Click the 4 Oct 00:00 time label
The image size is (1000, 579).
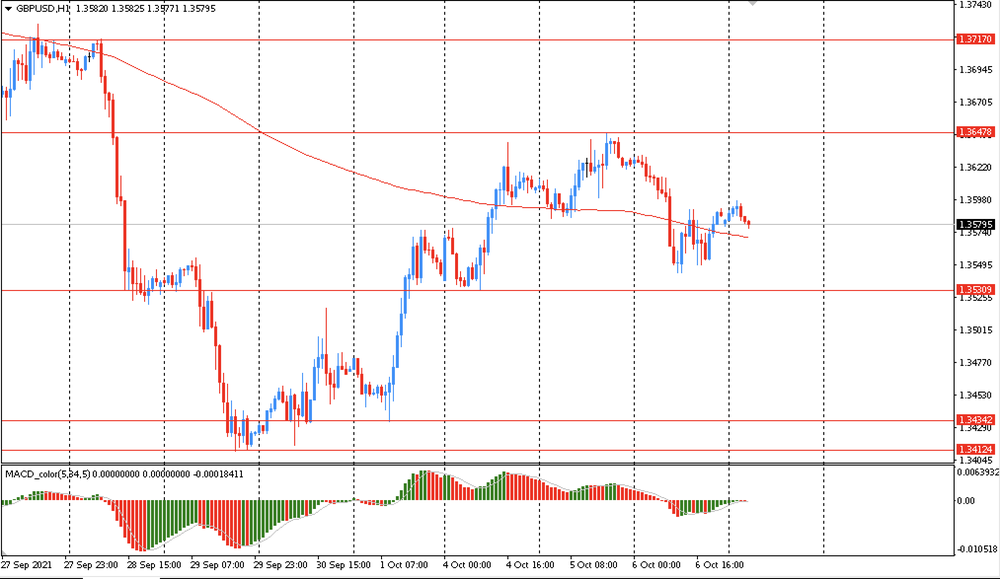[x=467, y=565]
